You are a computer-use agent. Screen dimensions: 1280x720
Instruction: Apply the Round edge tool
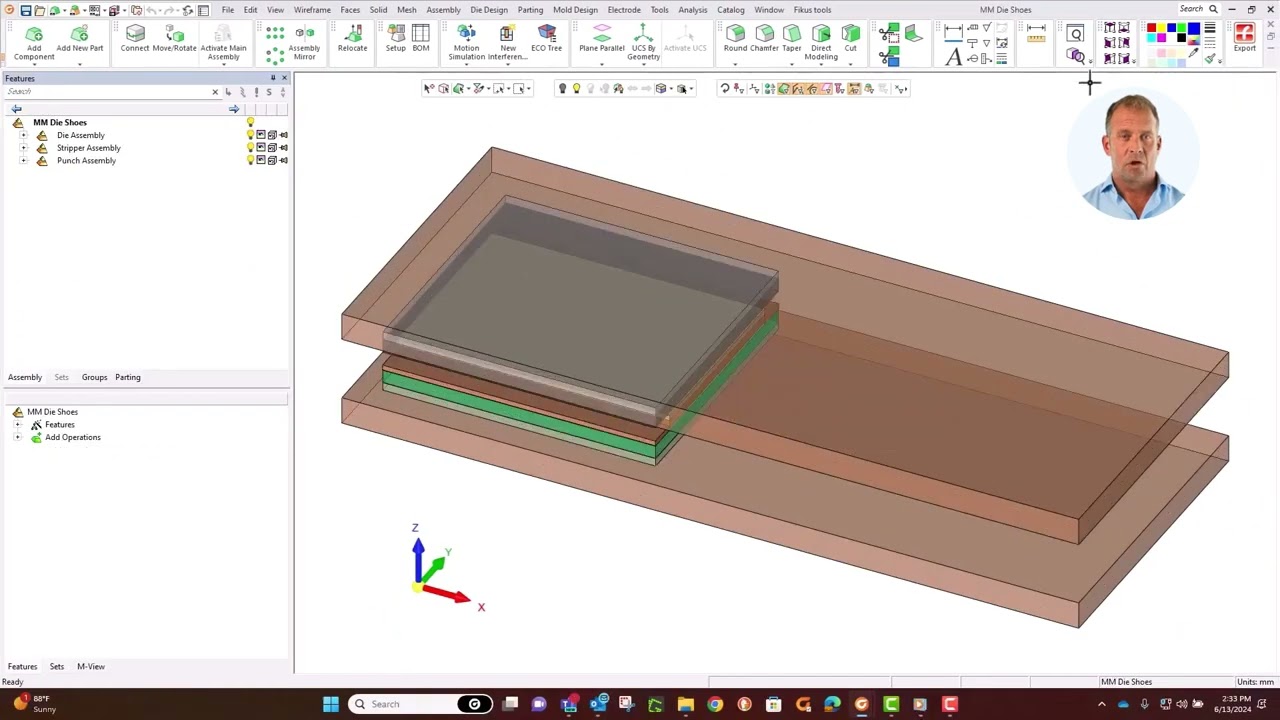(x=735, y=40)
